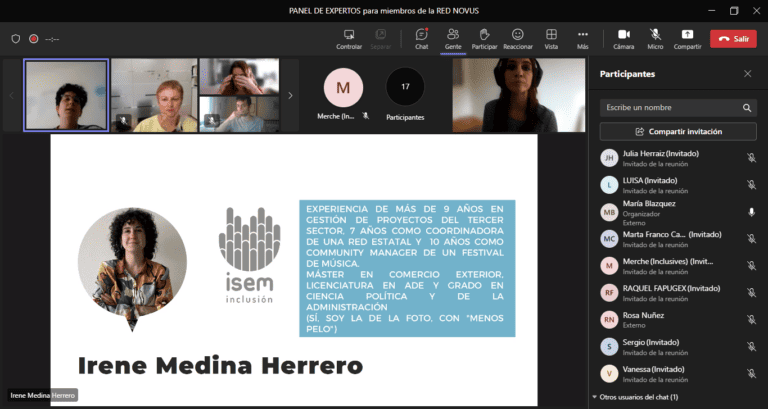The height and width of the screenshot is (409, 768).
Task: Open the 17 Participantes overflow tile
Action: [x=405, y=94]
